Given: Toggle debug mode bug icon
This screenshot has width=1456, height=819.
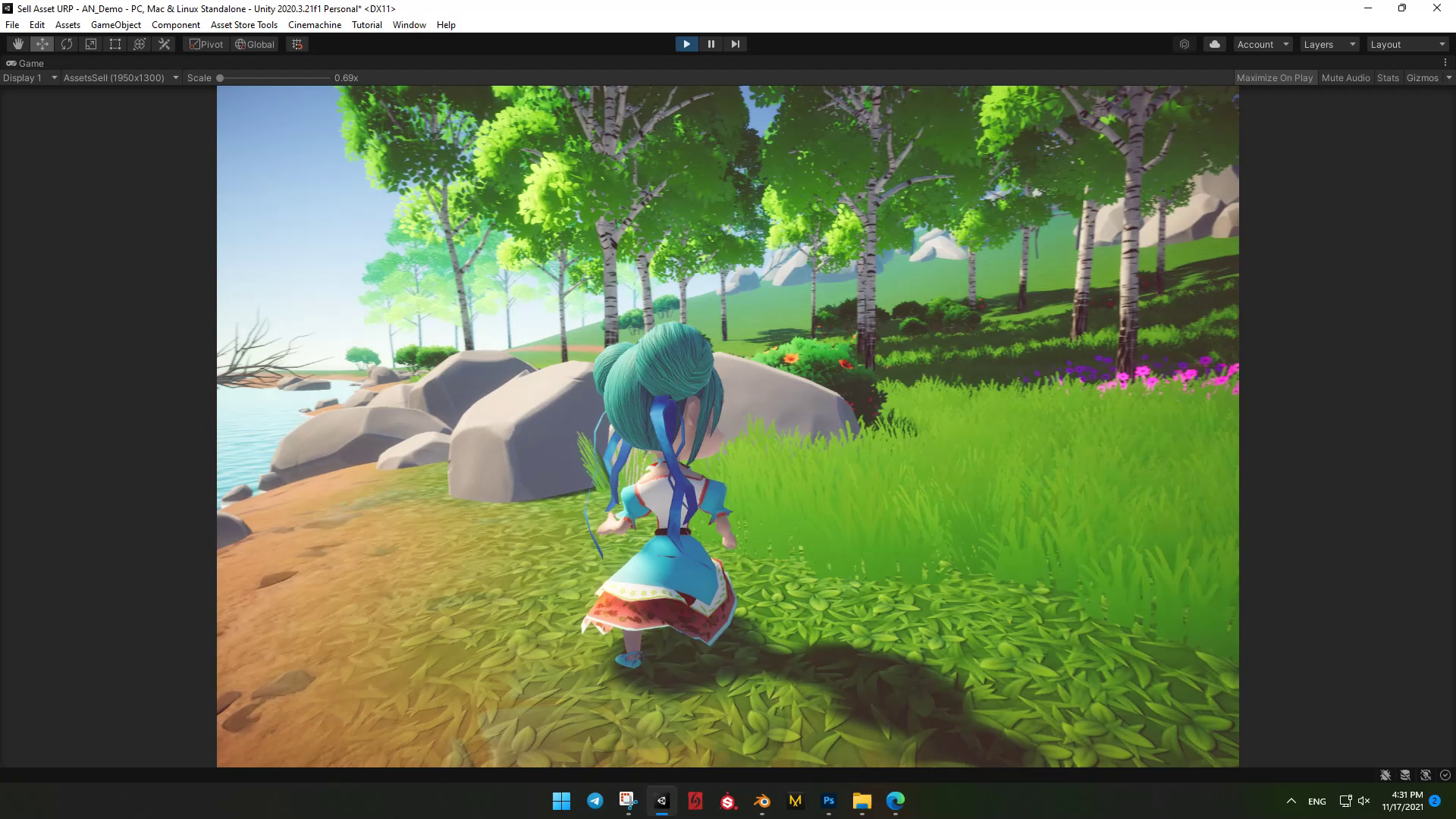Looking at the screenshot, I should pos(1385,775).
